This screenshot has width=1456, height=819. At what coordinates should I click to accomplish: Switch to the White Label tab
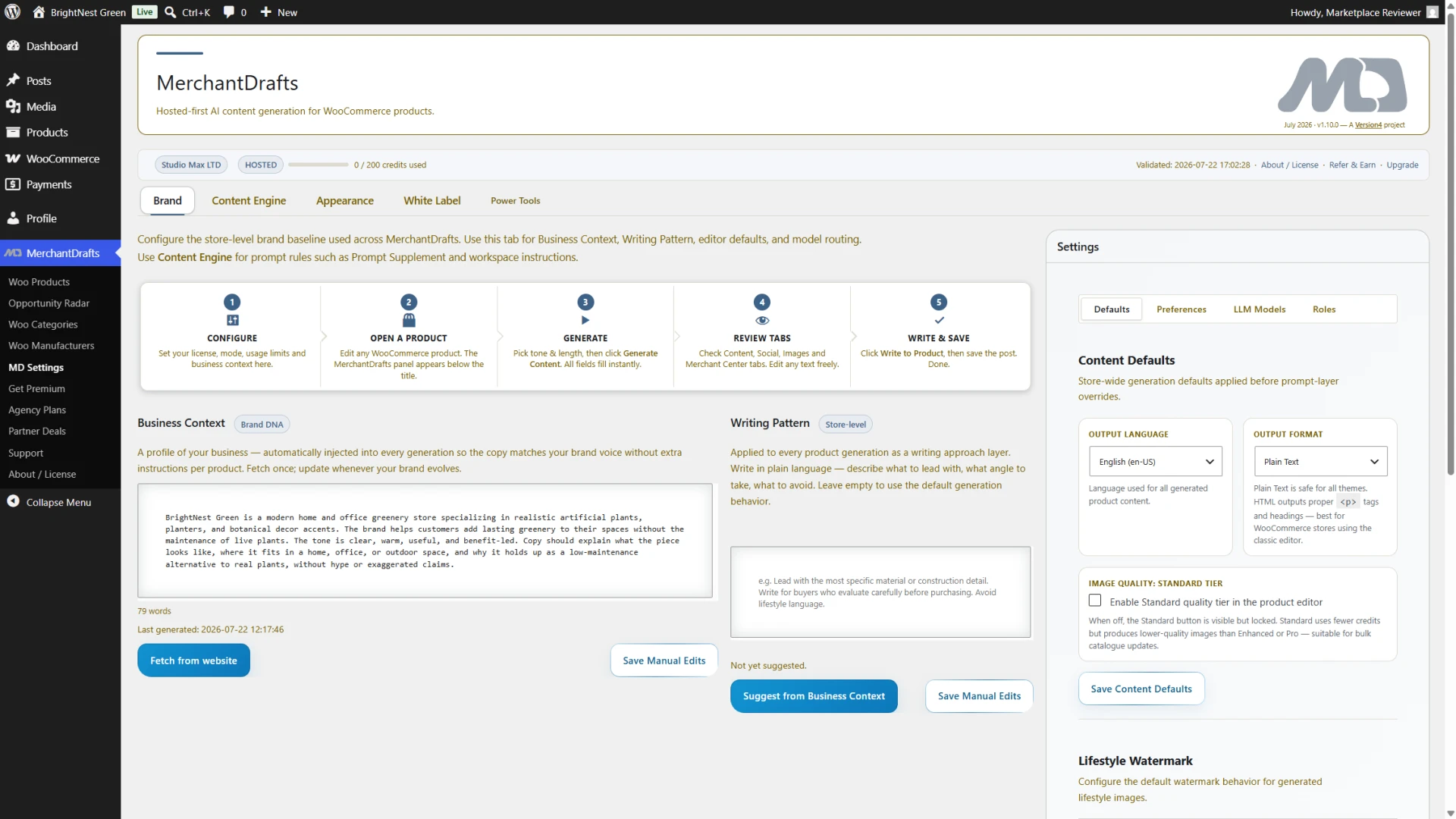432,200
